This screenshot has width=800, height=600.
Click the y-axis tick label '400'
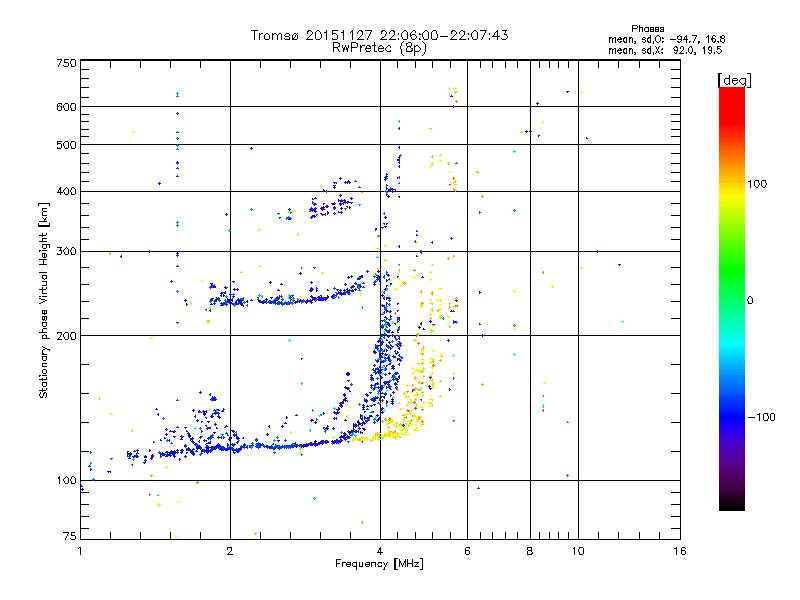tap(66, 191)
